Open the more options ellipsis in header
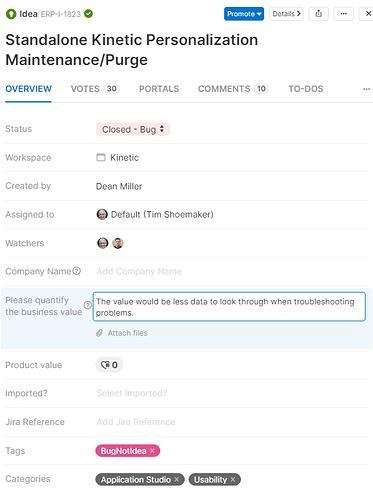 344,14
